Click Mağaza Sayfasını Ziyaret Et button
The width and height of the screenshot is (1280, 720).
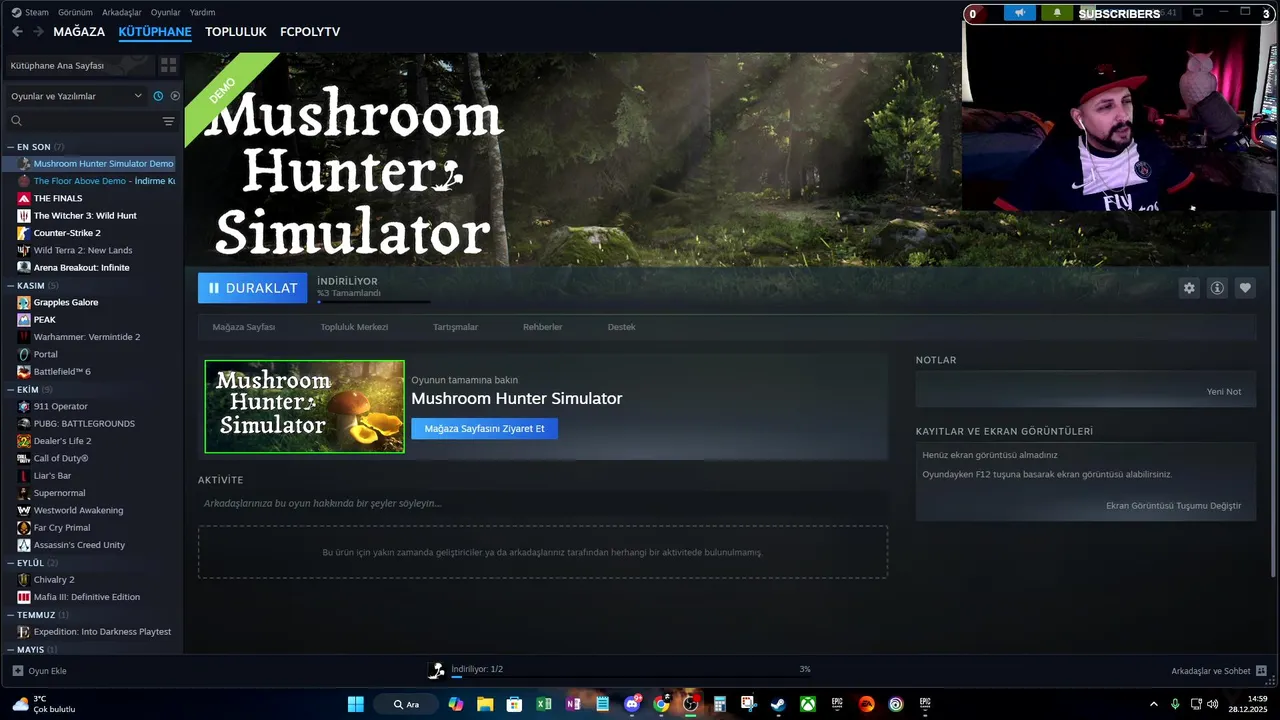(x=484, y=428)
